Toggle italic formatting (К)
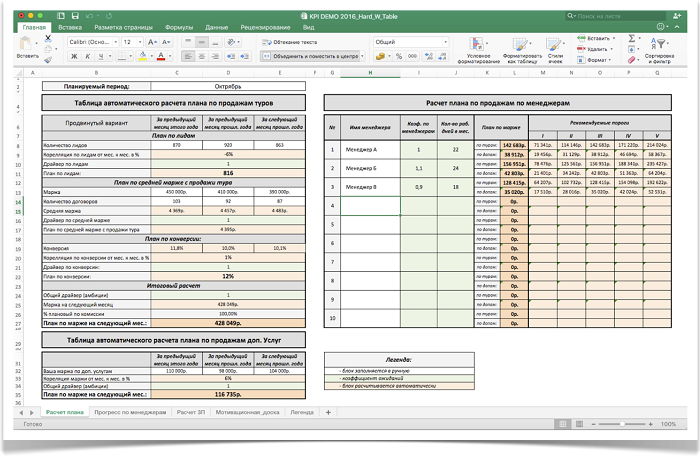This screenshot has width=700, height=456. (86, 58)
